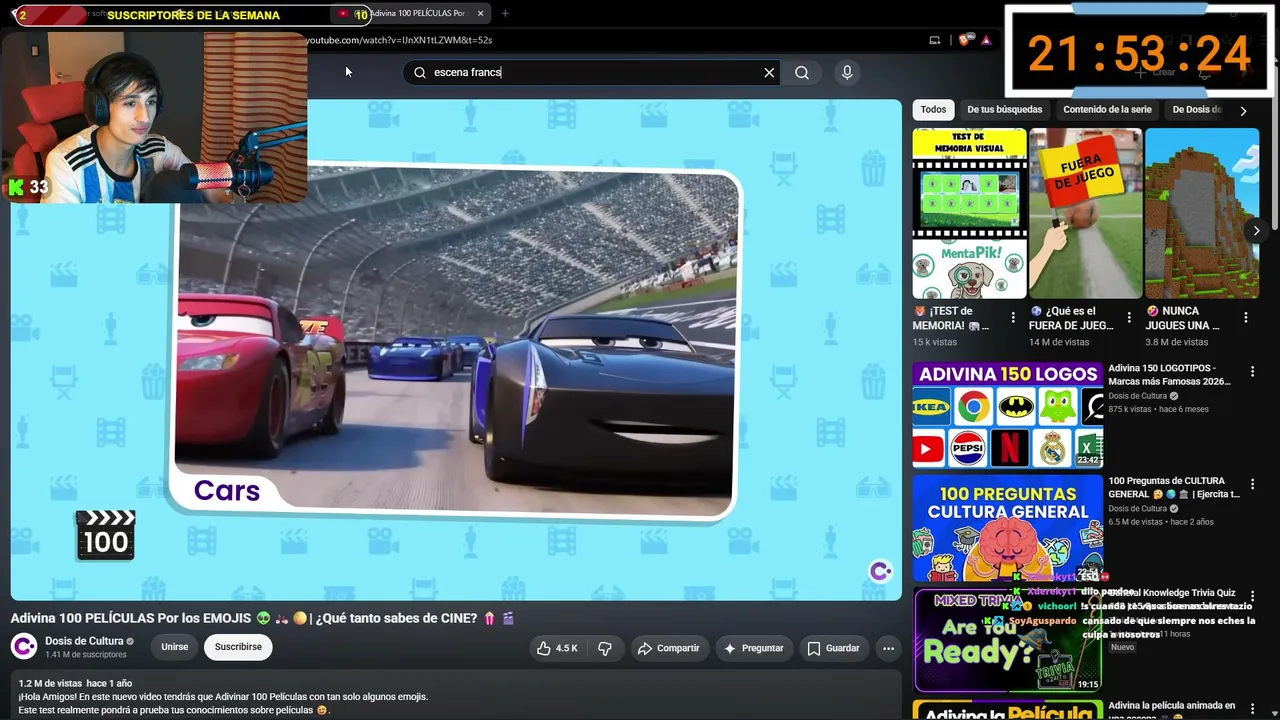Click the browser address bar URL
Screen dimensions: 1280x720
400,40
